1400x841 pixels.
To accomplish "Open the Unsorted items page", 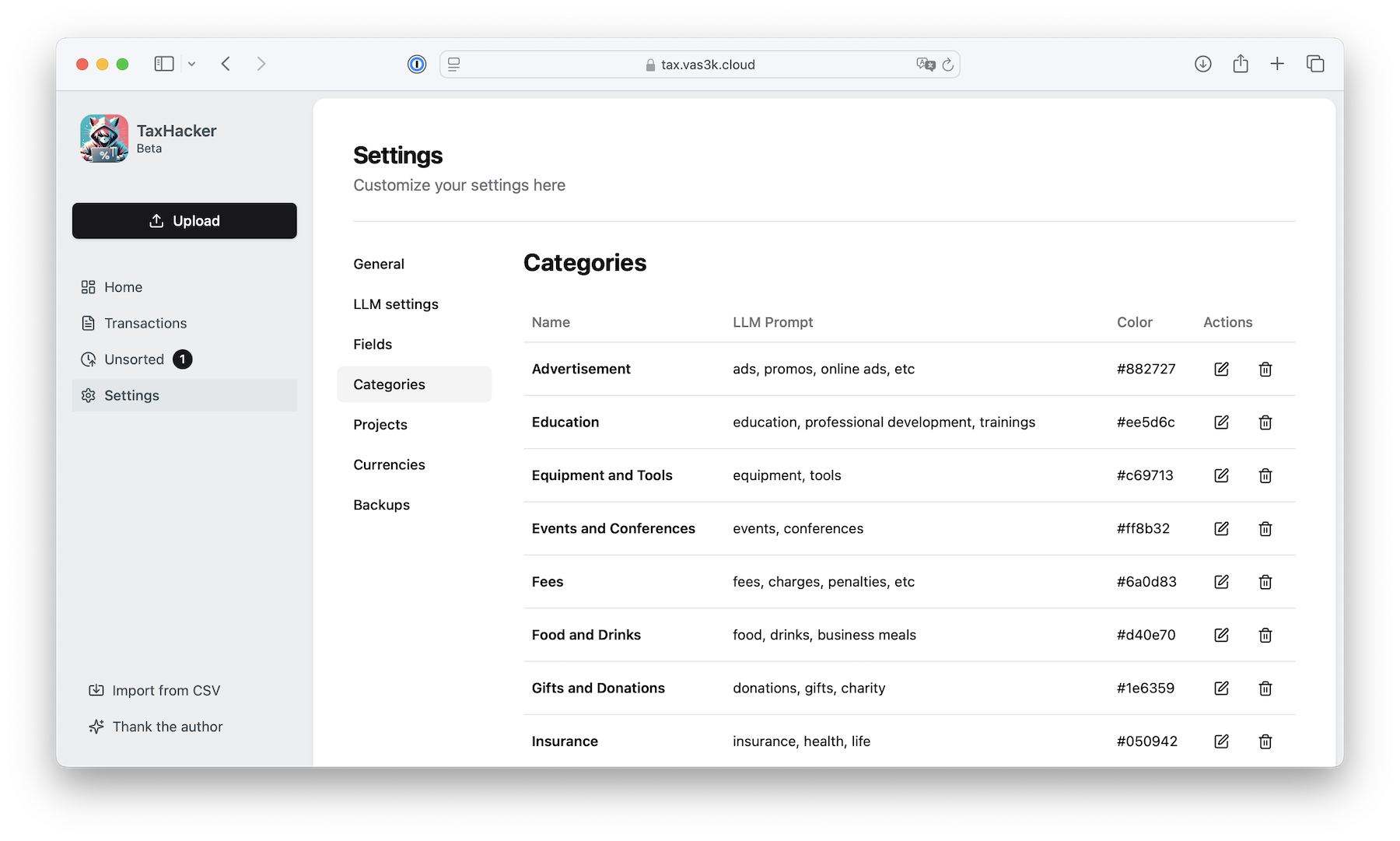I will pyautogui.click(x=184, y=359).
